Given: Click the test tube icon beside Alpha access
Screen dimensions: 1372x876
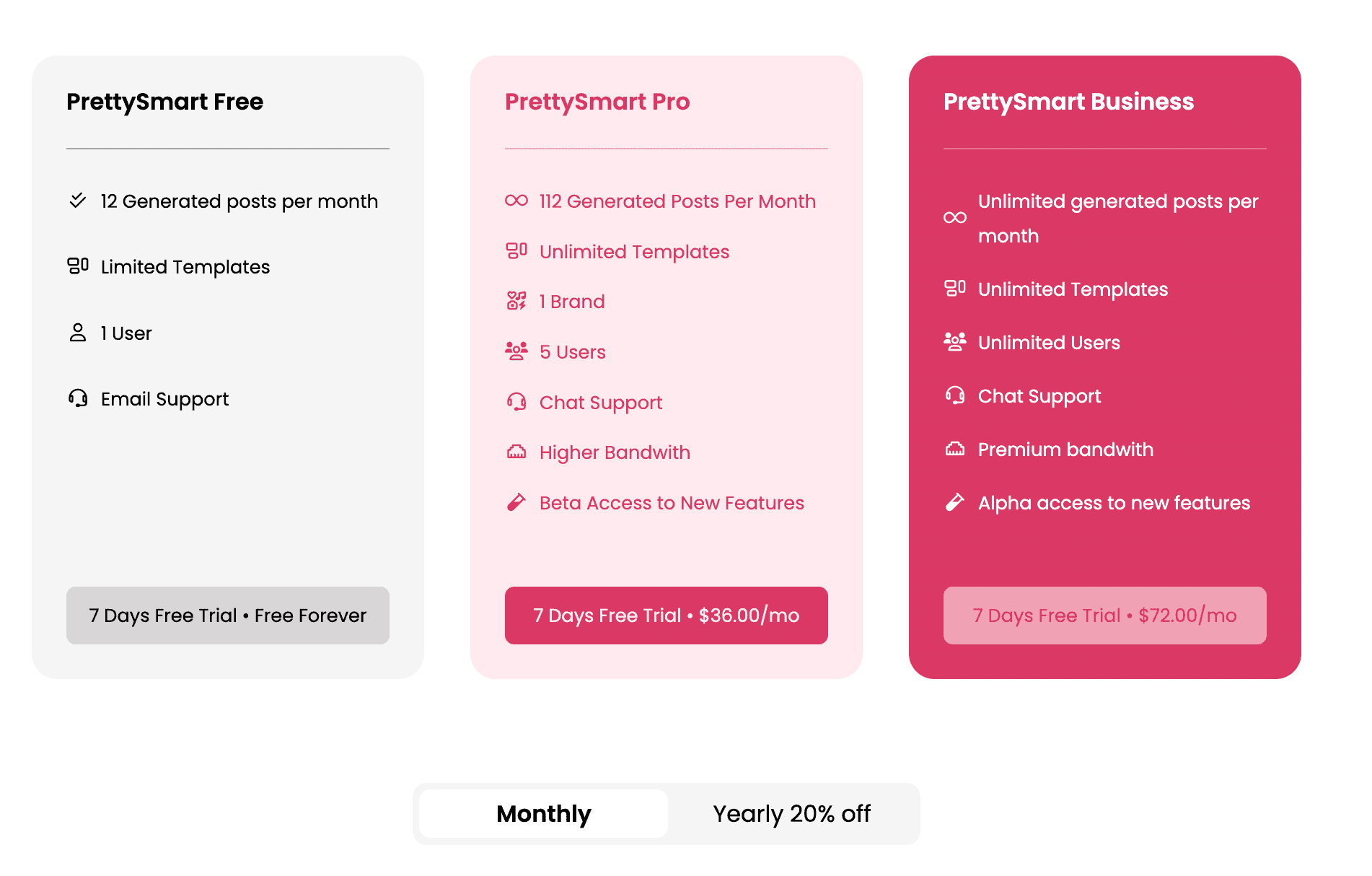Looking at the screenshot, I should click(955, 502).
